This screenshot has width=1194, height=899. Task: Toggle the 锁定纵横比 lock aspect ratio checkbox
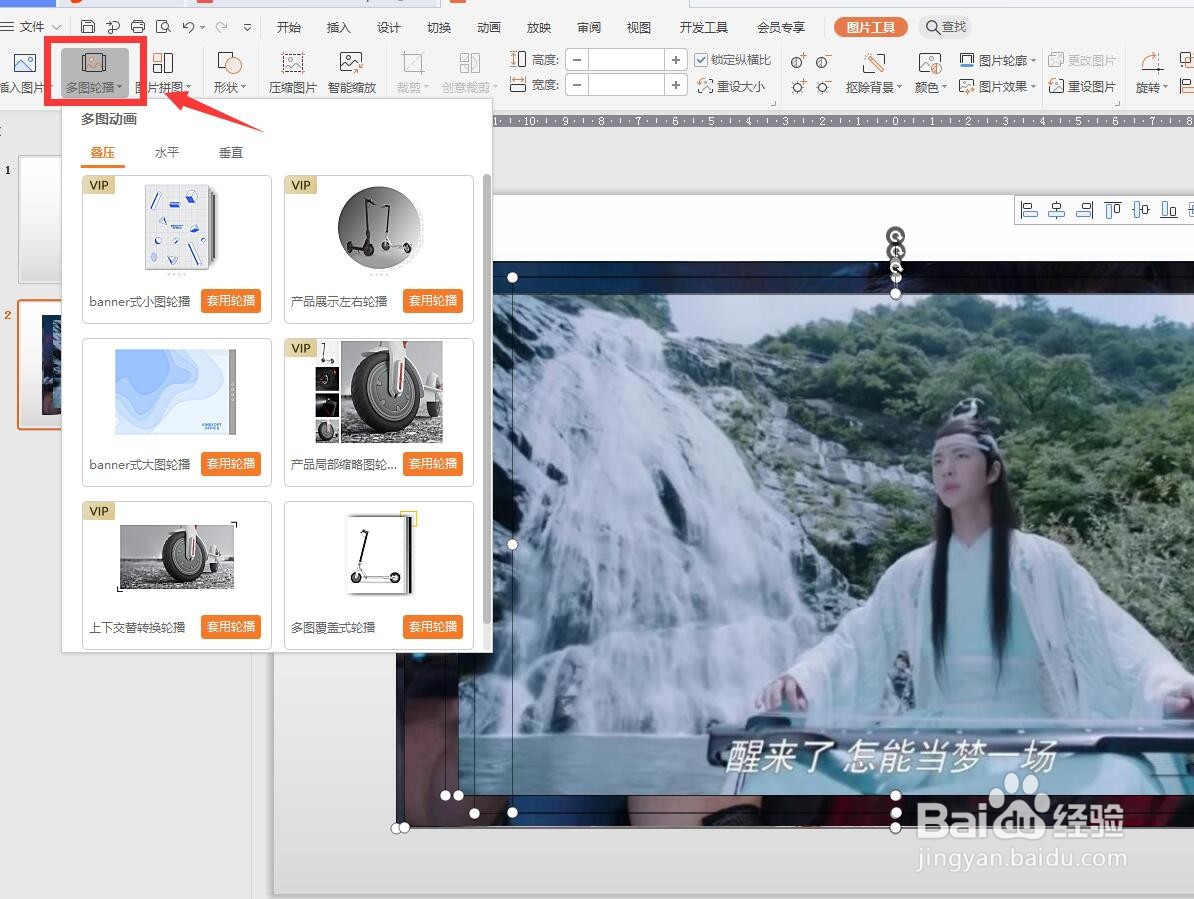point(701,59)
